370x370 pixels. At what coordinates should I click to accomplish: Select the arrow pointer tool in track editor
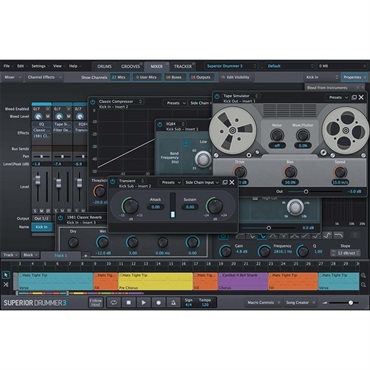[6, 275]
